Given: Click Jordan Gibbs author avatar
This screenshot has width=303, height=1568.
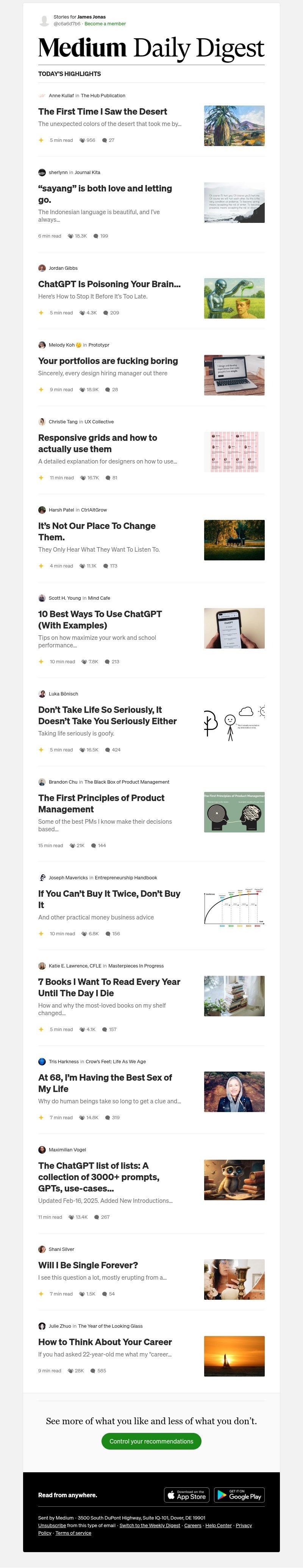Looking at the screenshot, I should coord(42,268).
